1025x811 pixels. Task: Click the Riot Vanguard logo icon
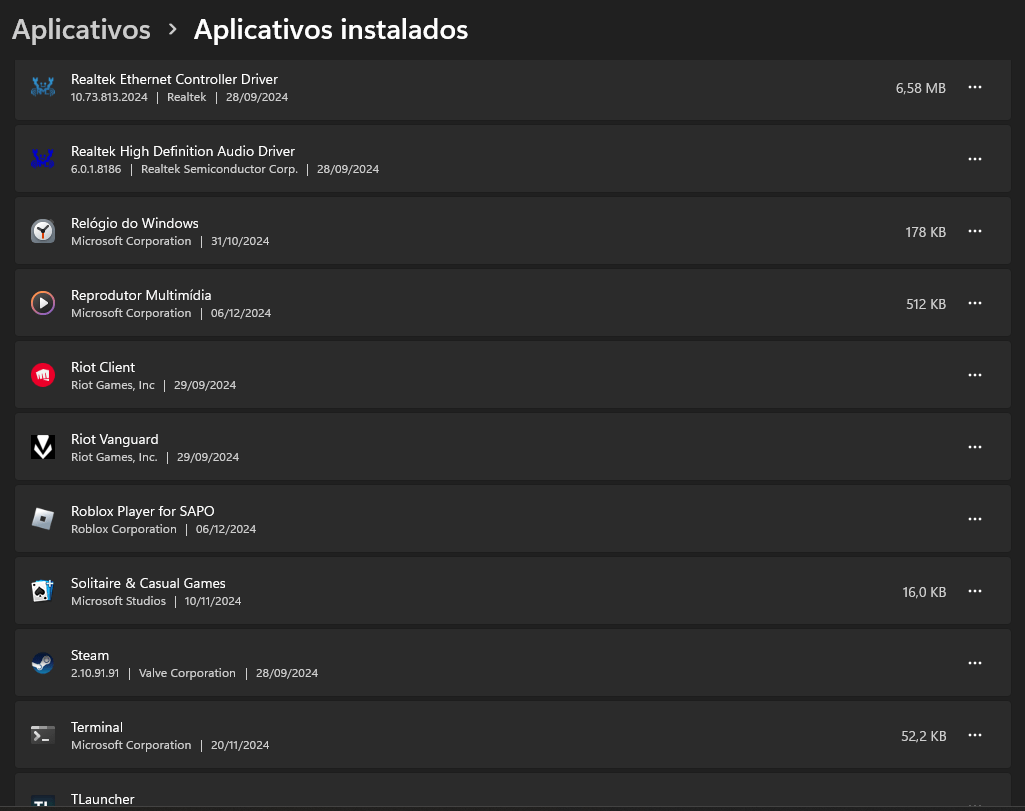tap(43, 447)
